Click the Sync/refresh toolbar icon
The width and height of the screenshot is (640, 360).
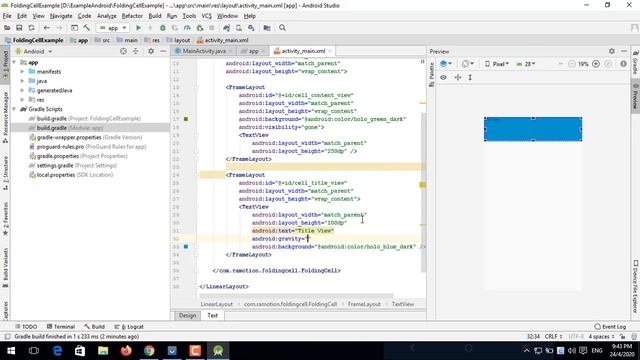(x=31, y=28)
